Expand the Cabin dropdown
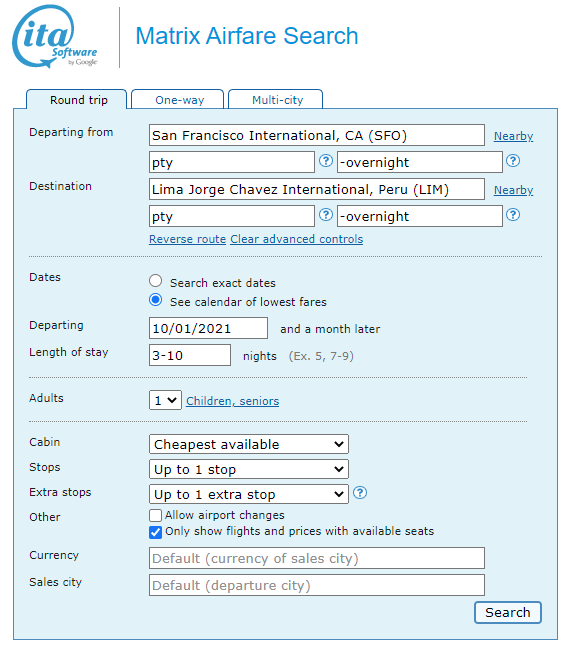The width and height of the screenshot is (576, 661). pos(249,444)
